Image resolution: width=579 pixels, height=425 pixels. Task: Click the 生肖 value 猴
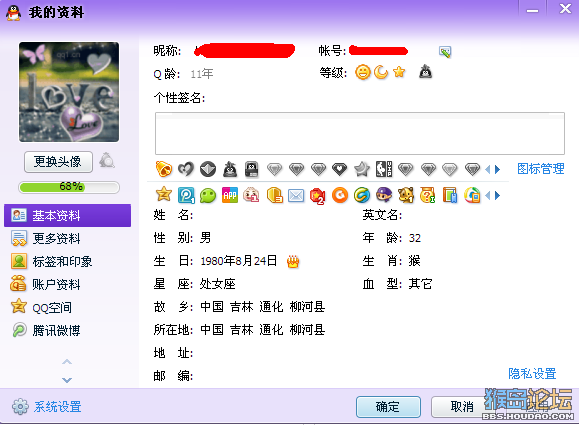coord(414,261)
